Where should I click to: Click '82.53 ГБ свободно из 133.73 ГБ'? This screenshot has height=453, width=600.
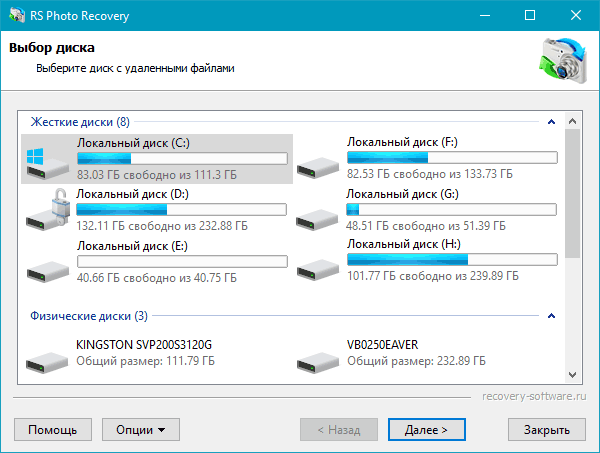click(430, 174)
